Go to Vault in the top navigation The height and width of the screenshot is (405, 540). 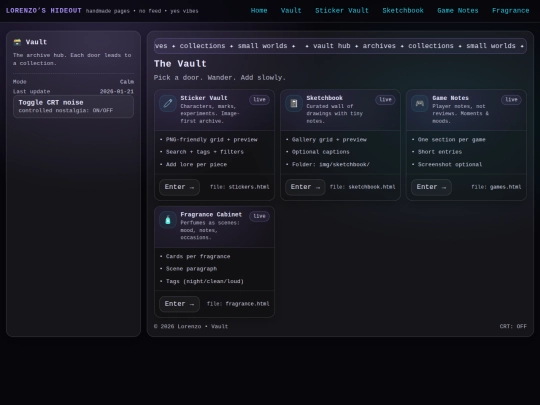pos(291,11)
